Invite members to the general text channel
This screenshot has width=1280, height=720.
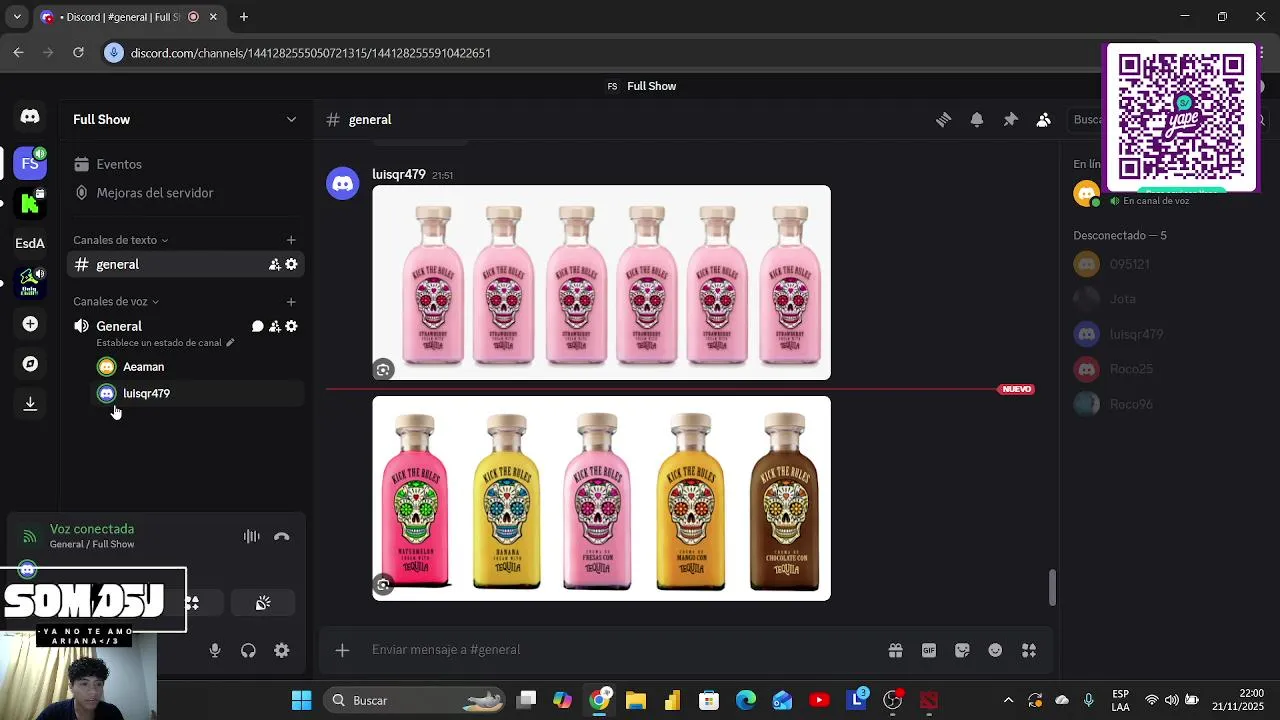click(x=274, y=264)
